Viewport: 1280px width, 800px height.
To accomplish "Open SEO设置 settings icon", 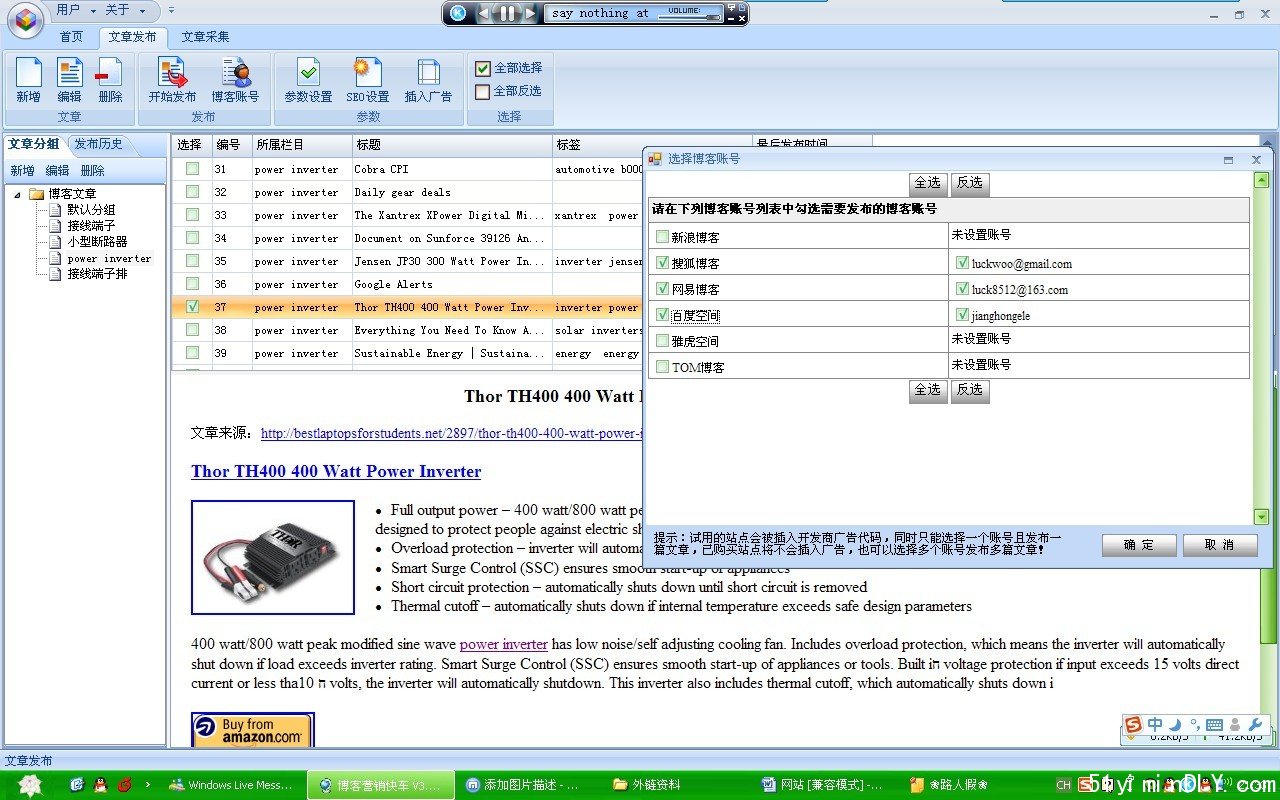I will (368, 80).
